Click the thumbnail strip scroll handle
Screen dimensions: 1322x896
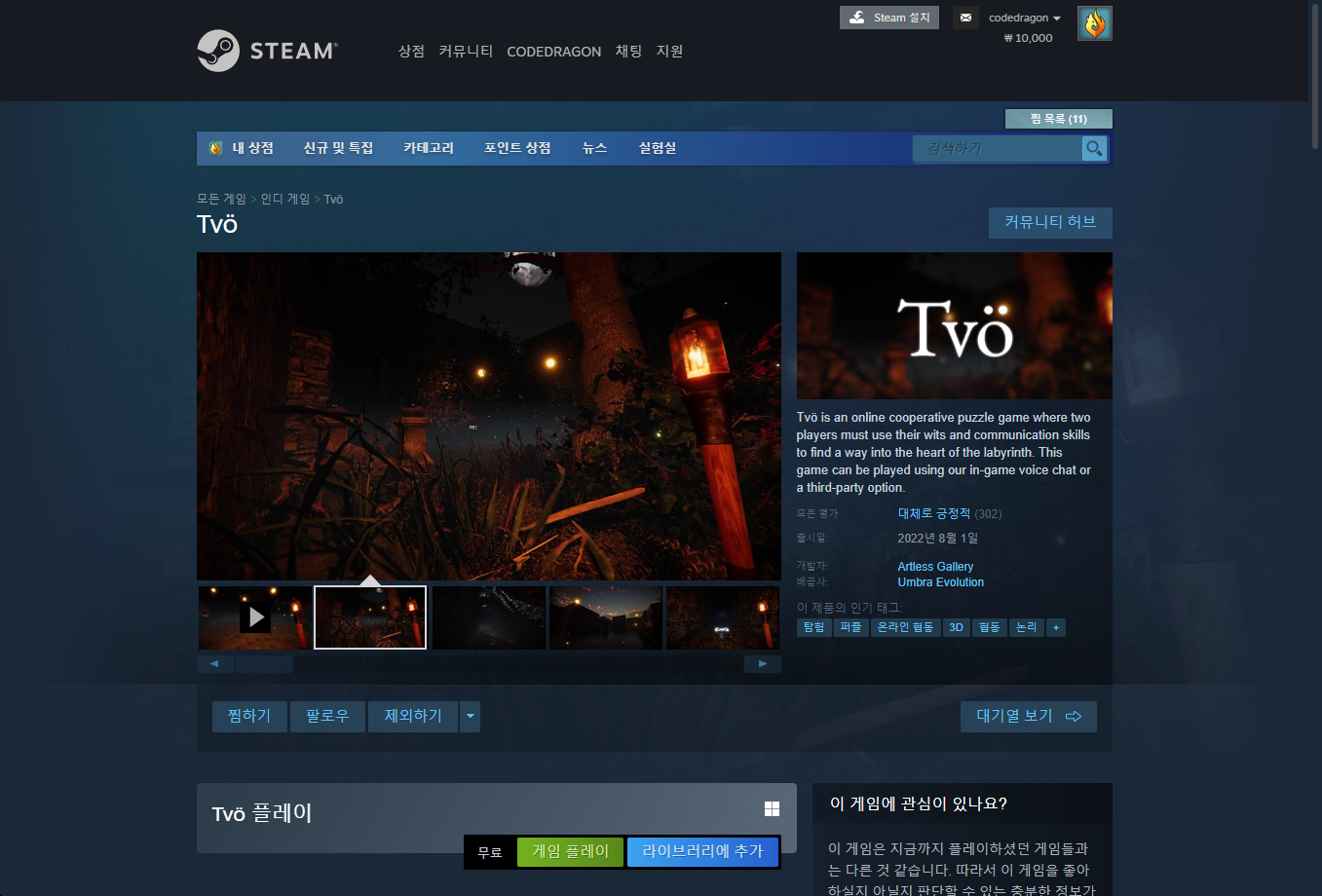[x=263, y=664]
